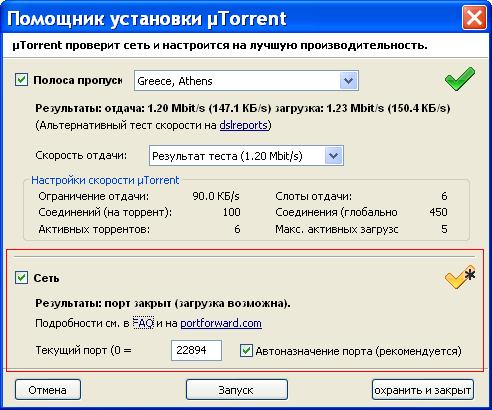Click the yellow network warning checkmark icon

(x=460, y=277)
